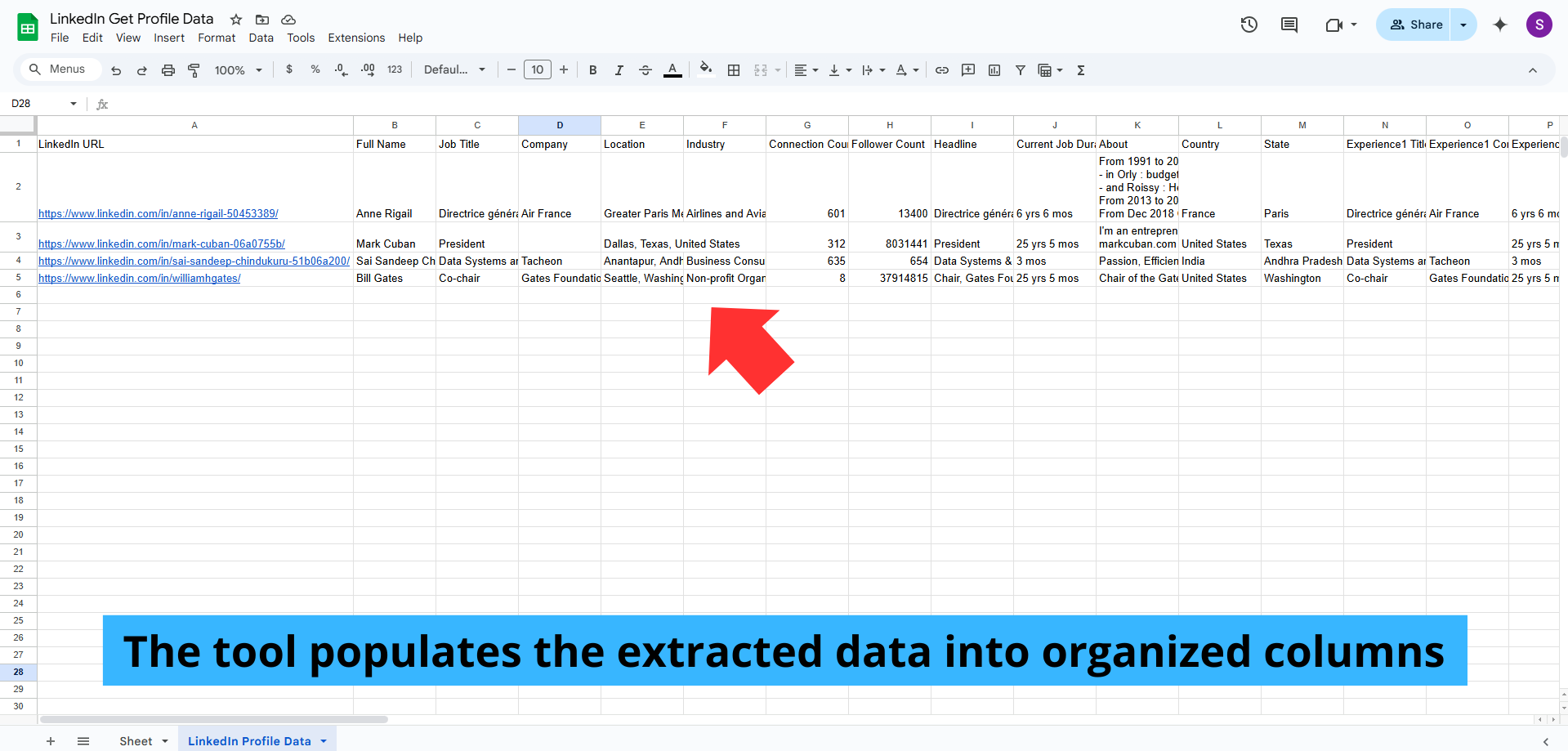Switch to the Sheet tab

[136, 741]
